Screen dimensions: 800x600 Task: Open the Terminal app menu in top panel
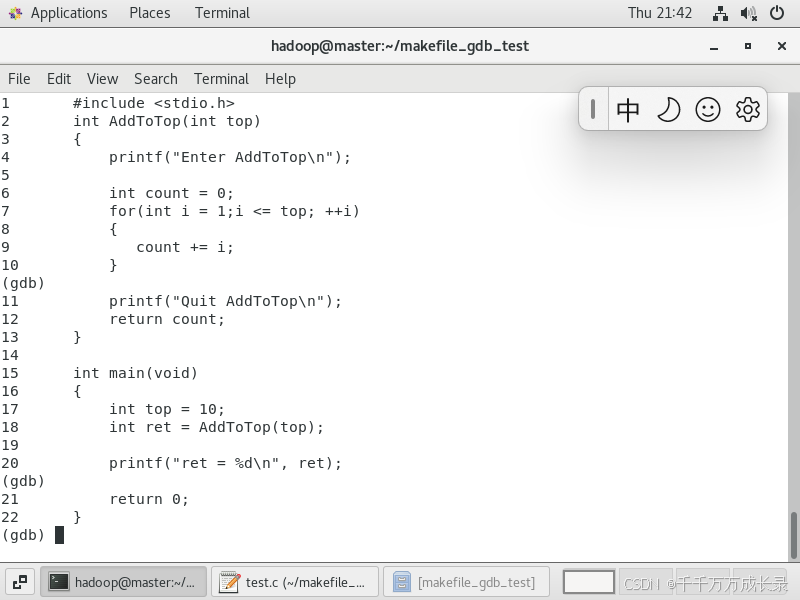pyautogui.click(x=222, y=13)
